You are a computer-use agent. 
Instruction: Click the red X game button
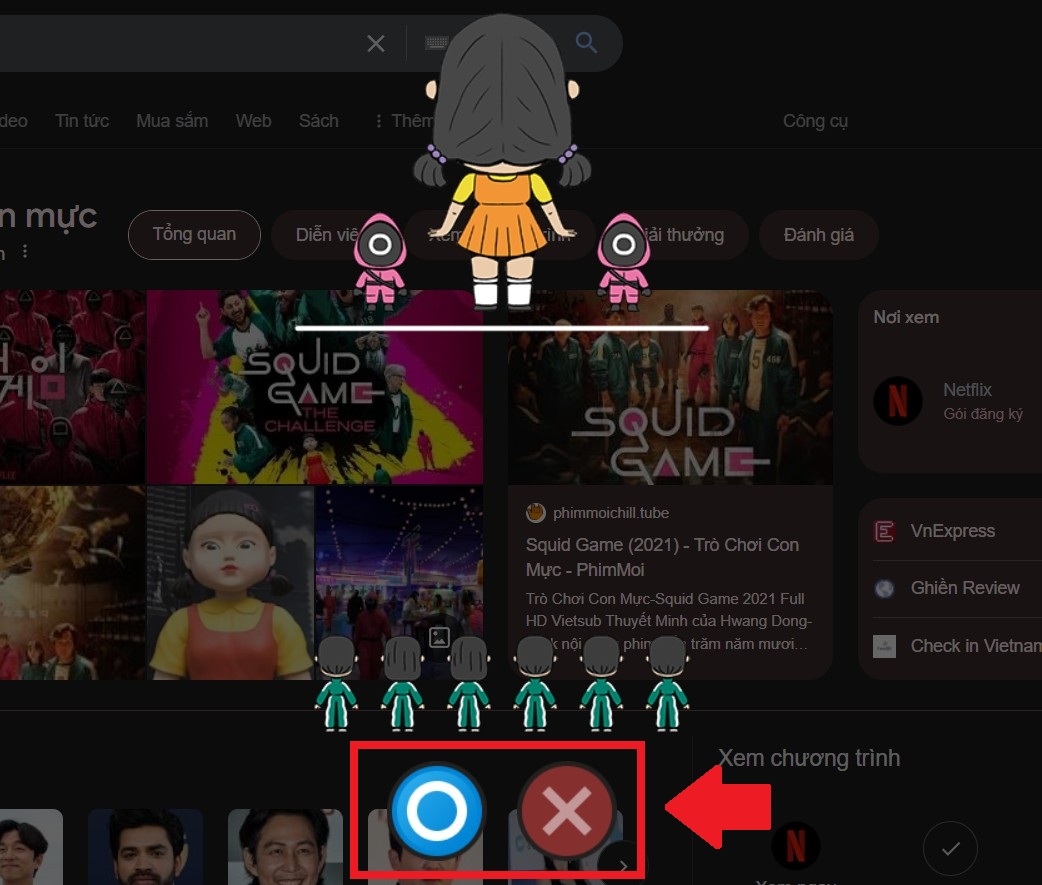pyautogui.click(x=566, y=811)
